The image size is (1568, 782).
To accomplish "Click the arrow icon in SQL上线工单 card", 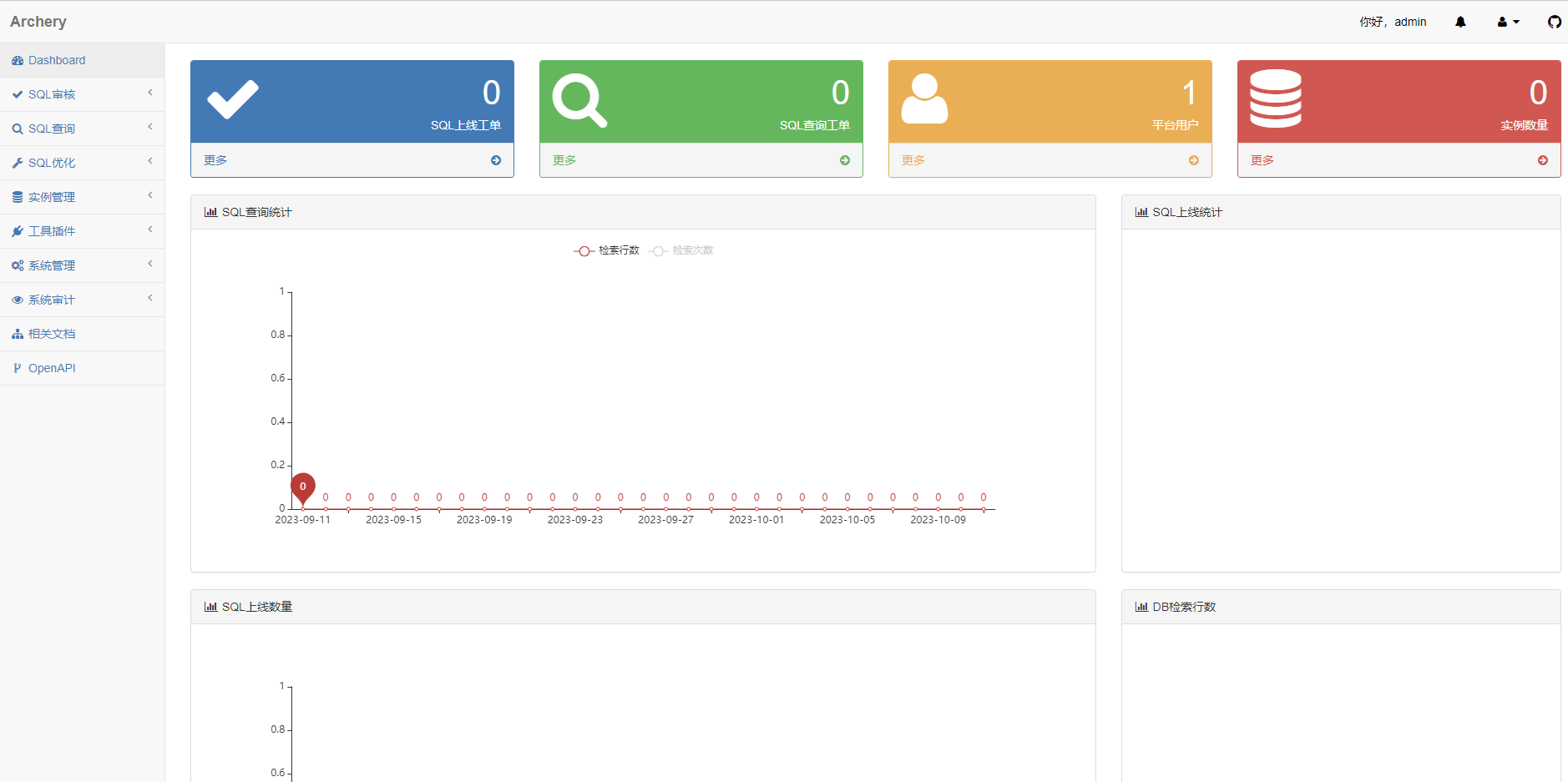I will click(x=496, y=160).
